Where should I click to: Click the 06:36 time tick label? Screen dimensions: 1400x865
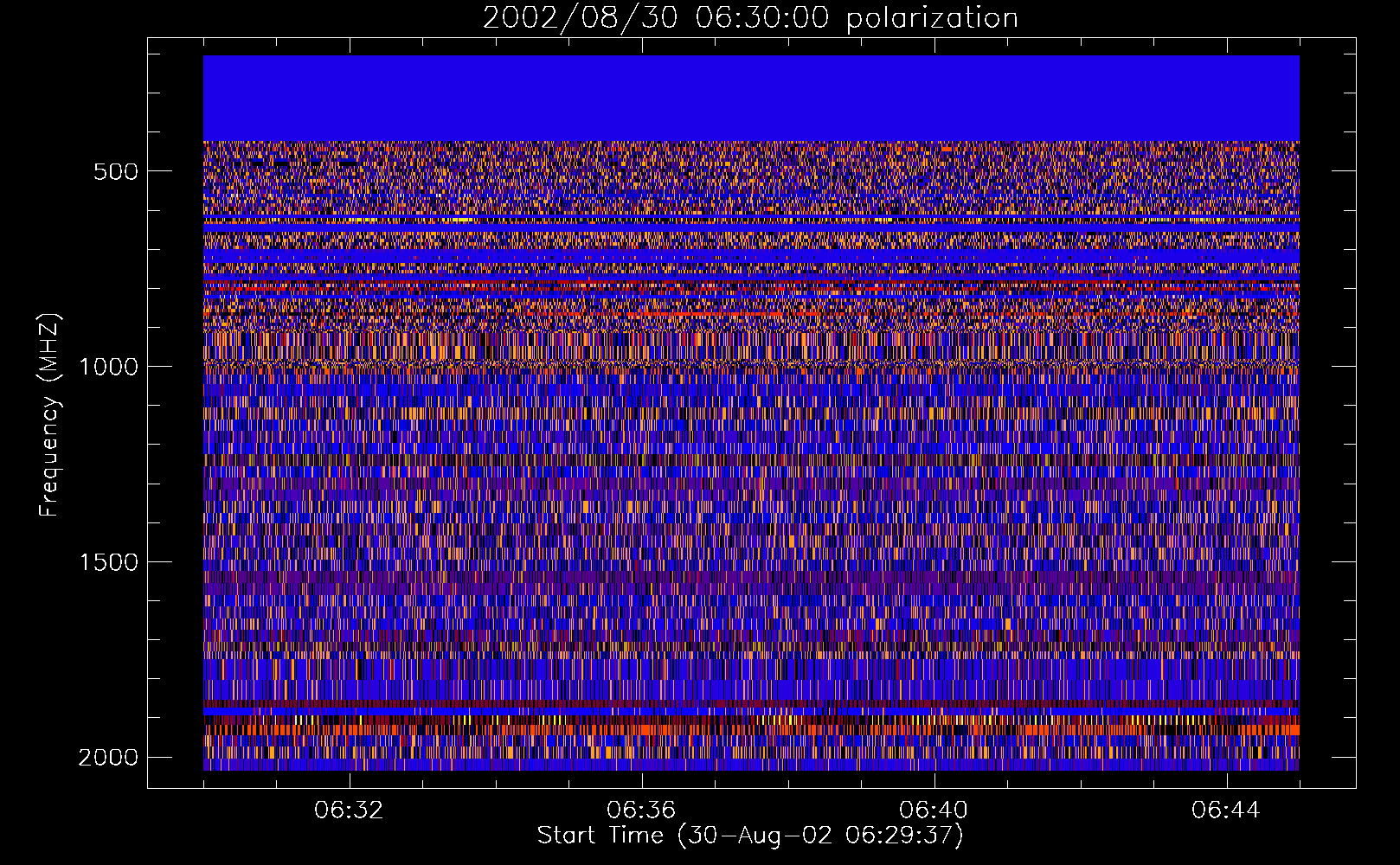(x=641, y=811)
